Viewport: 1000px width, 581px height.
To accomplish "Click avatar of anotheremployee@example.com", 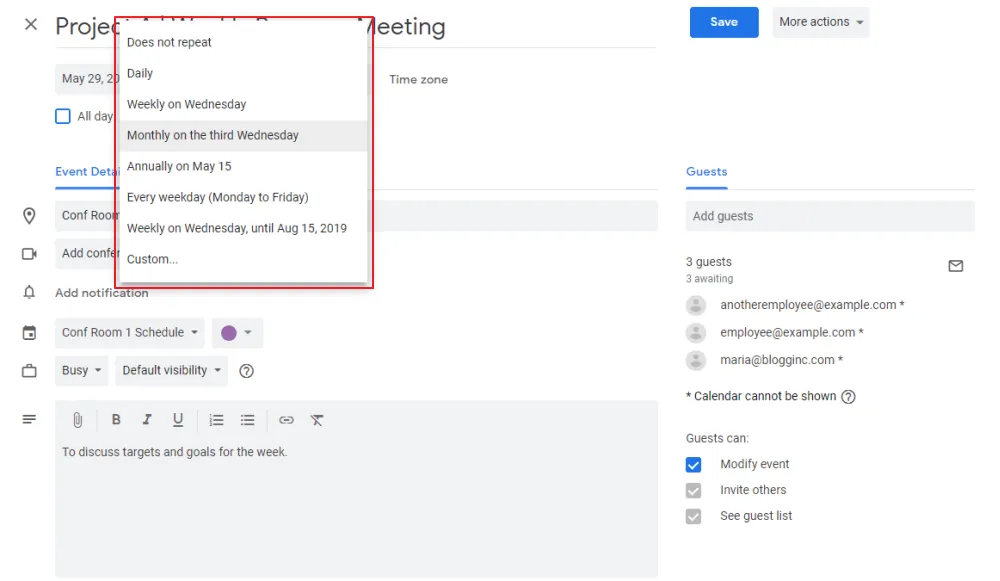I will click(696, 305).
